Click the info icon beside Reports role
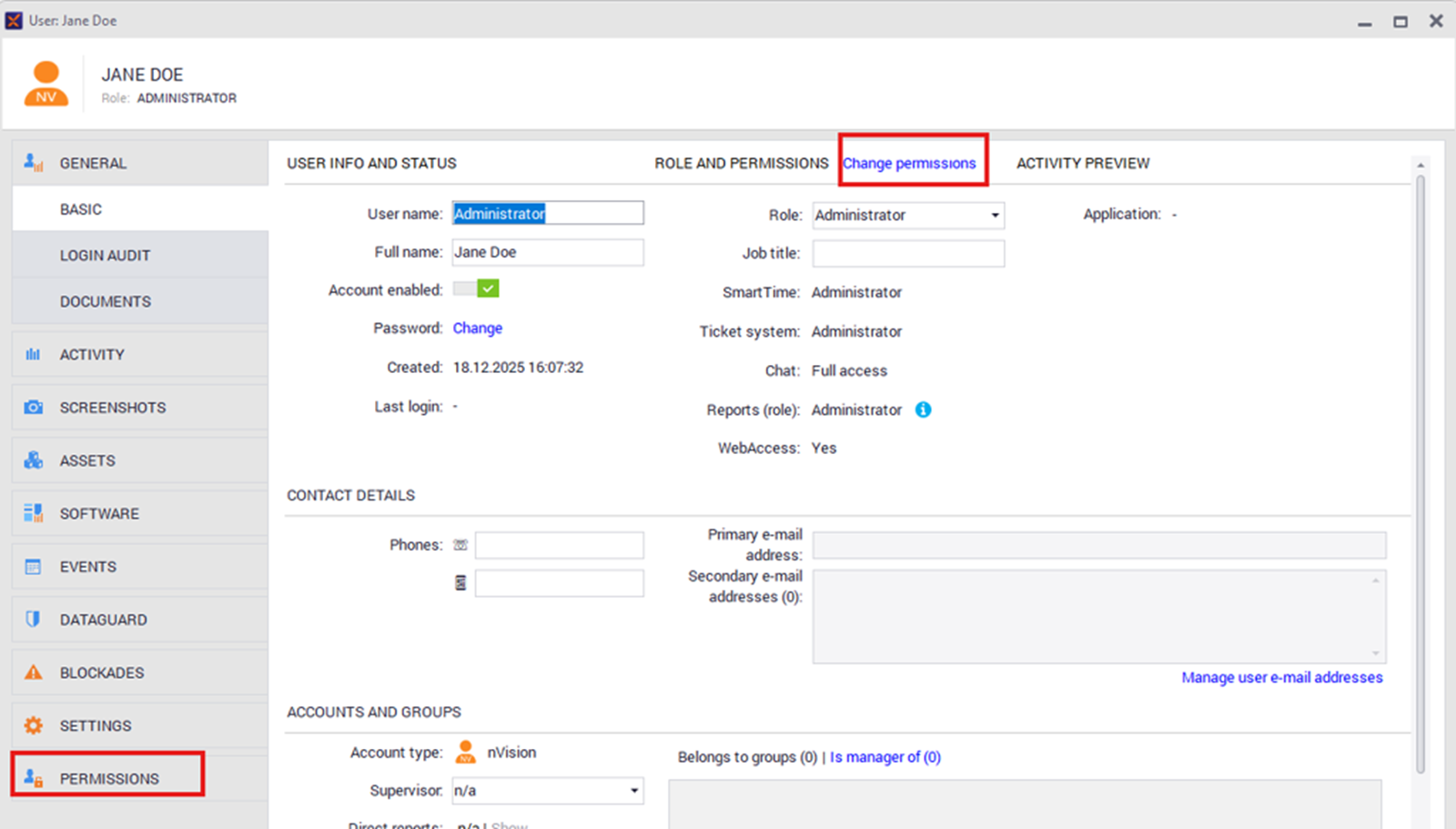This screenshot has width=1456, height=829. [923, 409]
